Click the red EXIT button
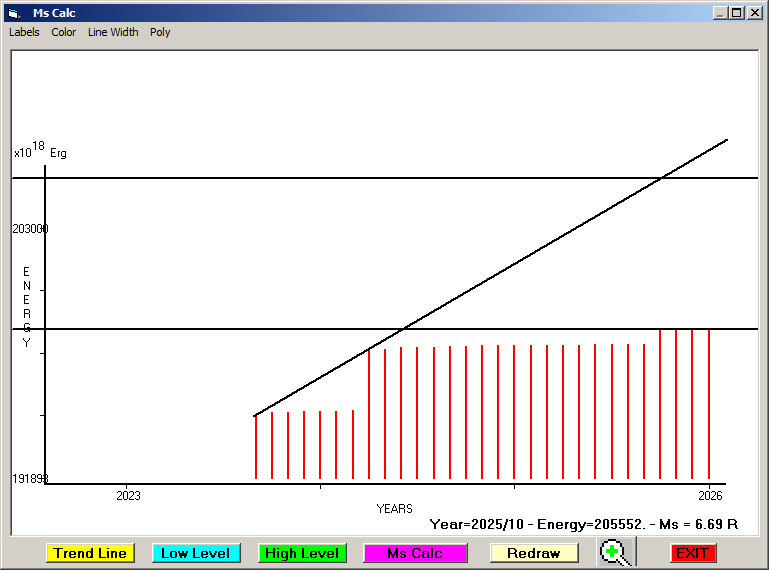The height and width of the screenshot is (570, 769). pos(692,553)
